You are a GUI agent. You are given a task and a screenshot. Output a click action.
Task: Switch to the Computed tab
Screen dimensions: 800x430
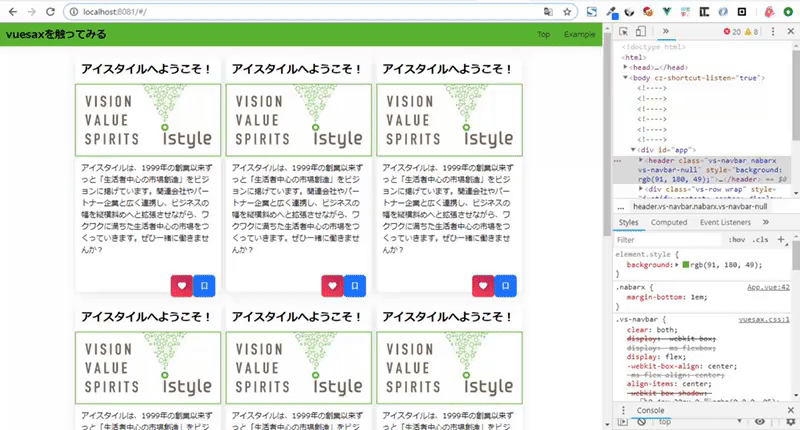pos(669,222)
